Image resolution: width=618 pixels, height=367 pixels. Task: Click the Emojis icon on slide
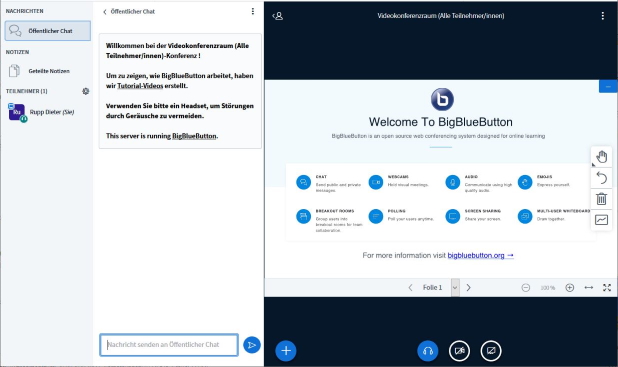pyautogui.click(x=525, y=182)
